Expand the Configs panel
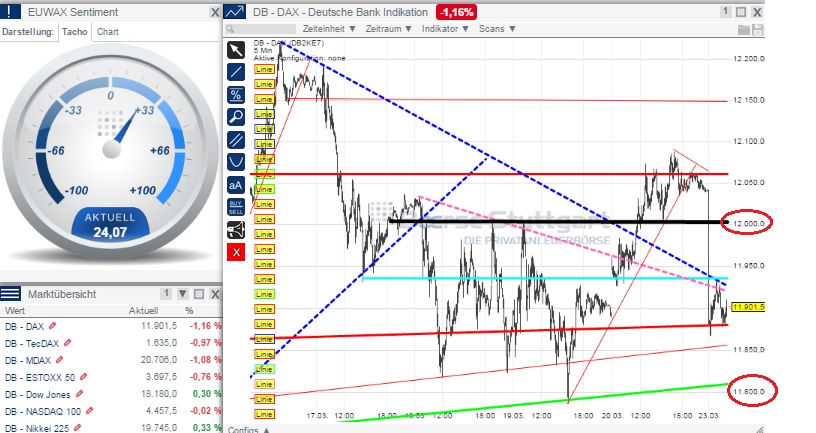Screen dimensions: 816x433 point(249,429)
